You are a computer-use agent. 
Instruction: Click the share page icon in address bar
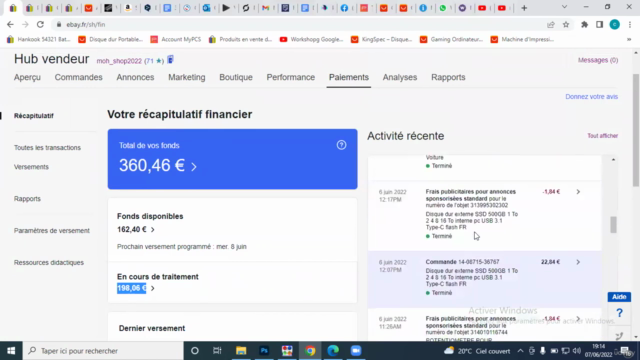point(551,24)
